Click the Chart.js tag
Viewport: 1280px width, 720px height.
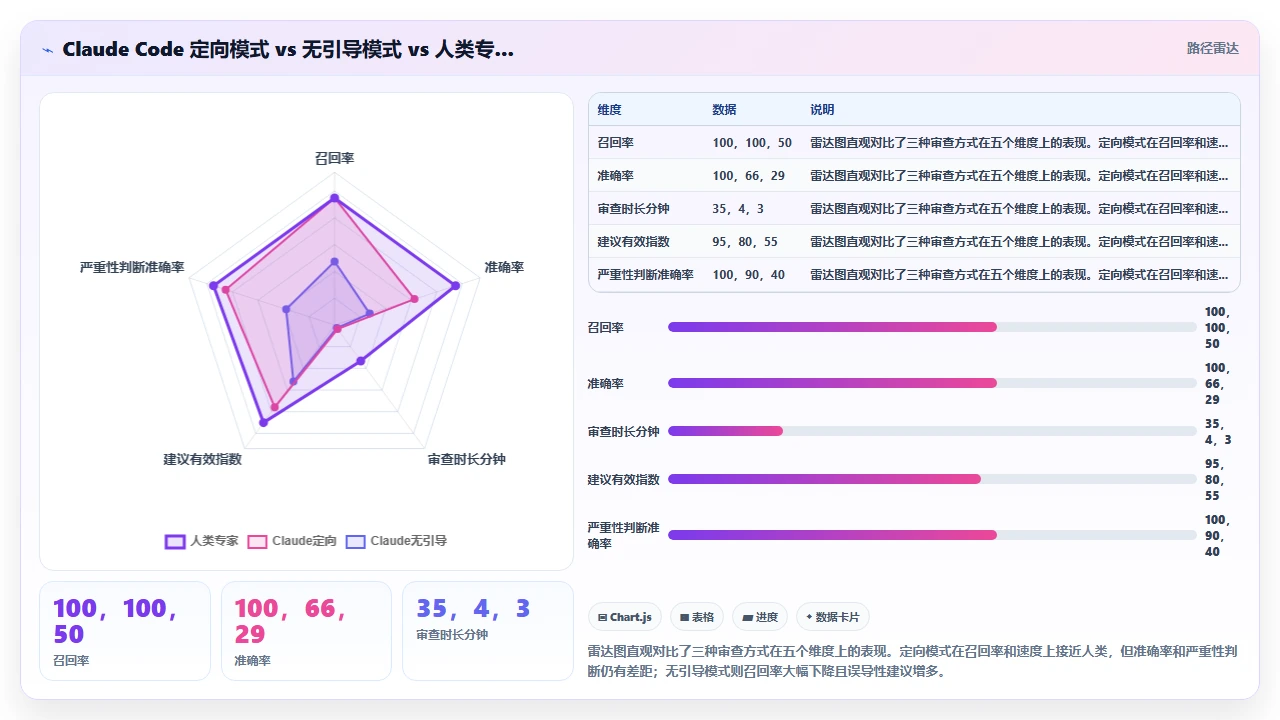(x=625, y=617)
